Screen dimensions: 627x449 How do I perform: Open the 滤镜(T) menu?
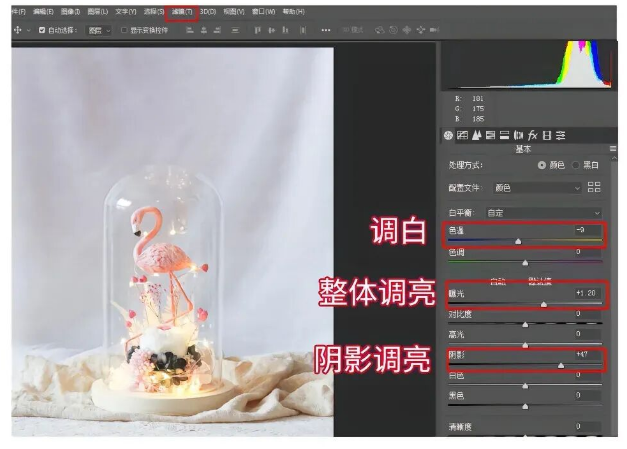pyautogui.click(x=182, y=12)
